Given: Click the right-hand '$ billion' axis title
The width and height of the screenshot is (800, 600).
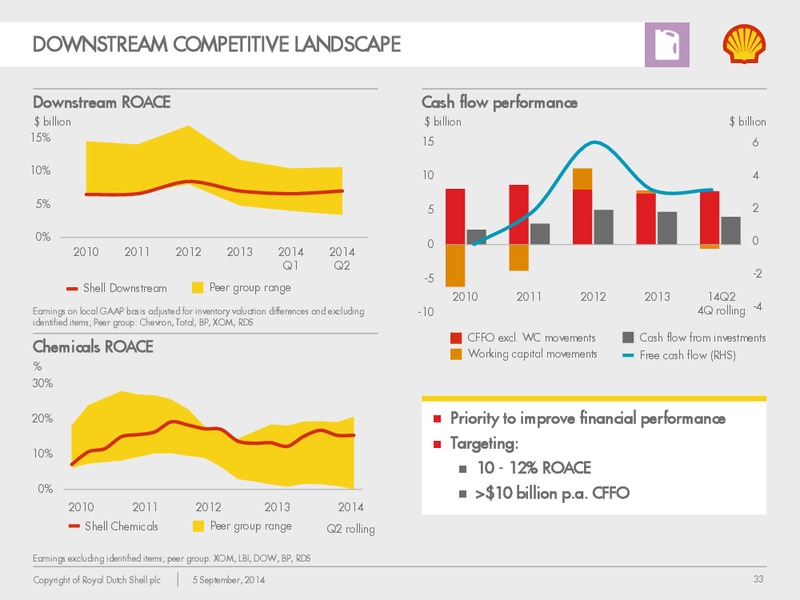Looking at the screenshot, I should [747, 122].
